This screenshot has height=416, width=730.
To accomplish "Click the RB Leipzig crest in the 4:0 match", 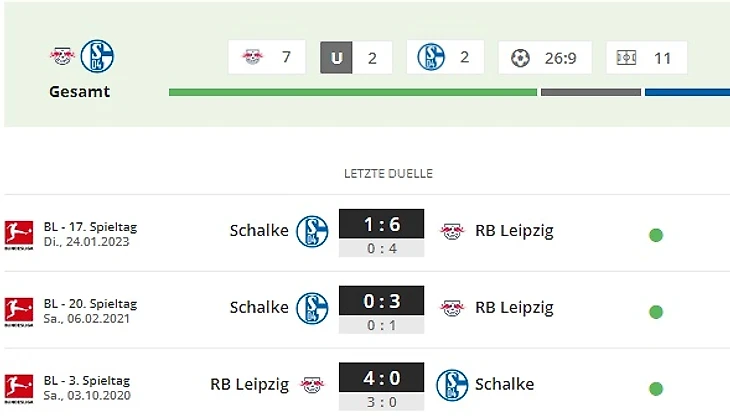I will click(x=313, y=384).
